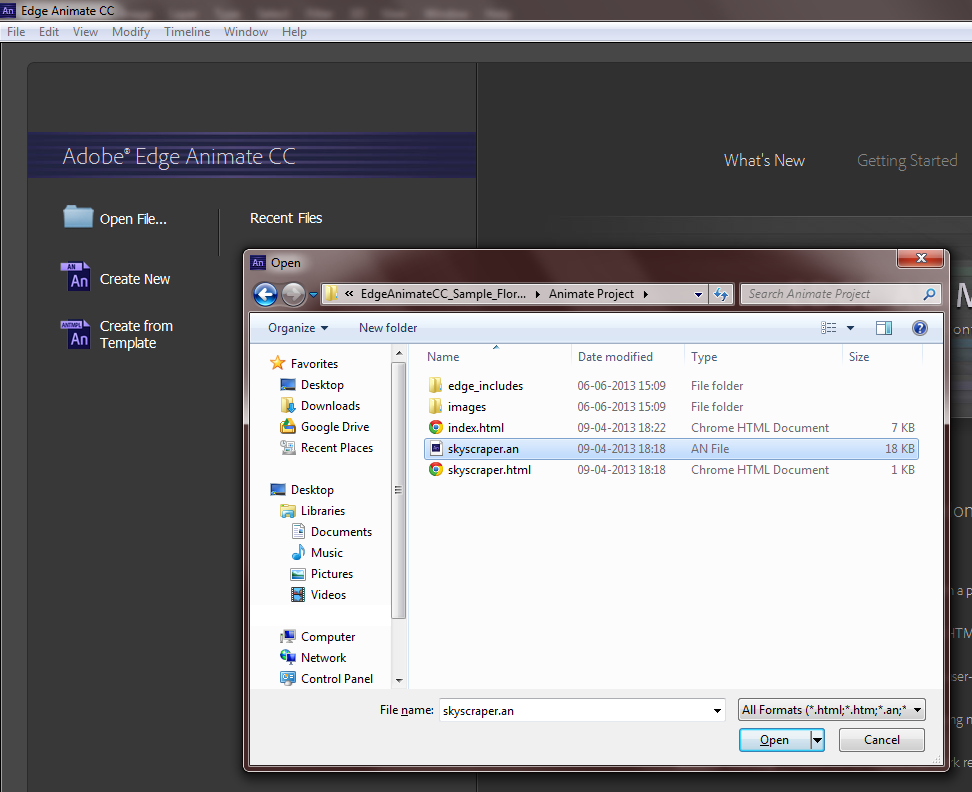Expand the address bar previous locations dropdown
Image resolution: width=972 pixels, height=792 pixels.
[698, 294]
